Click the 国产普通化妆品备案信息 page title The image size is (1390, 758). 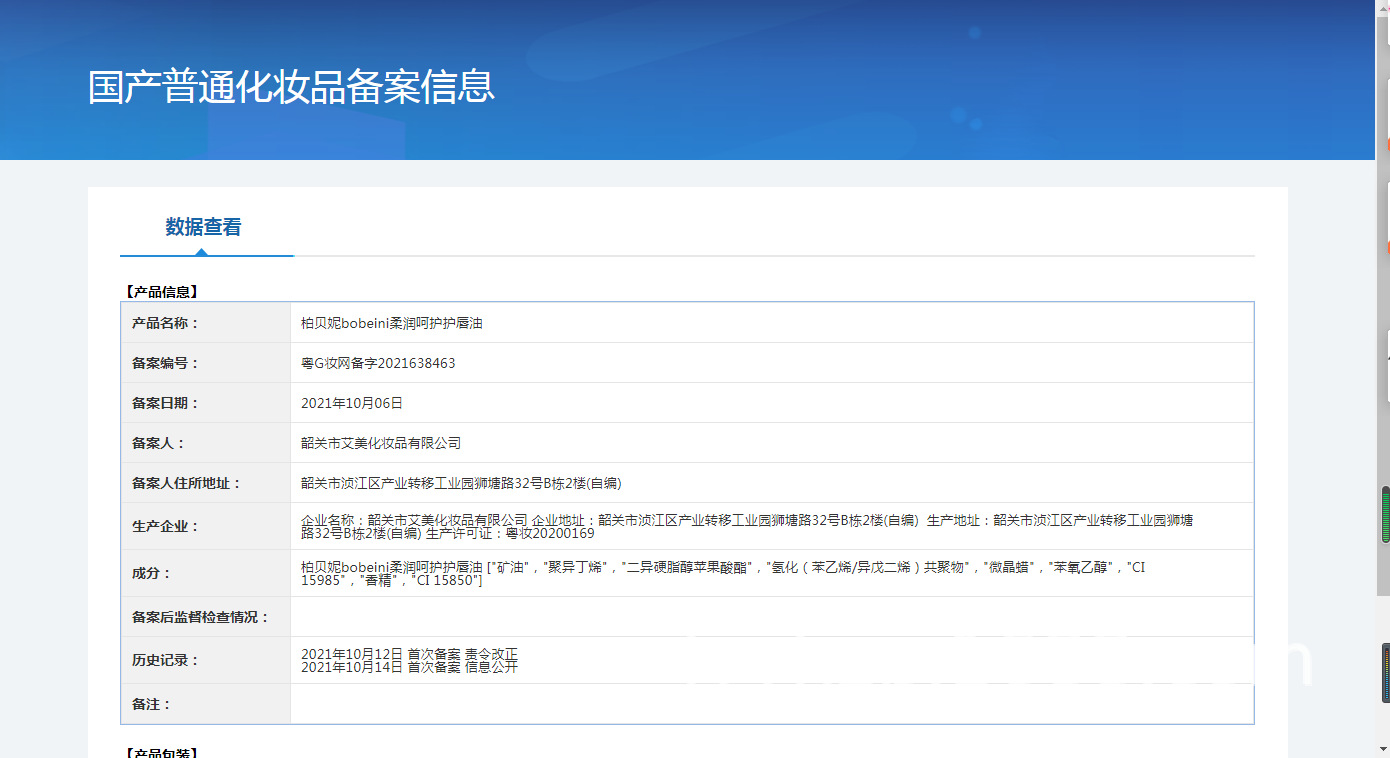click(291, 87)
